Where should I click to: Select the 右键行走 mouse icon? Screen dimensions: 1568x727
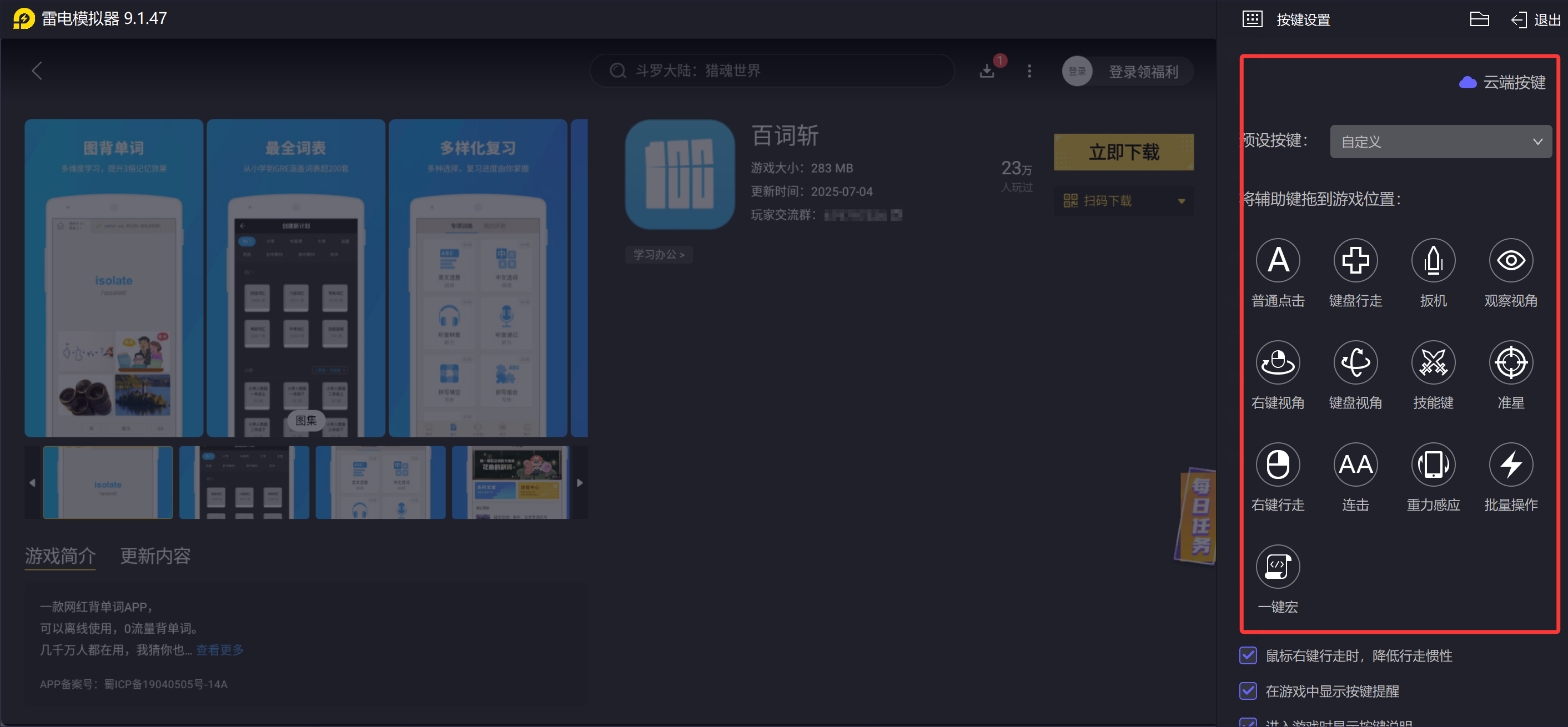click(1278, 465)
